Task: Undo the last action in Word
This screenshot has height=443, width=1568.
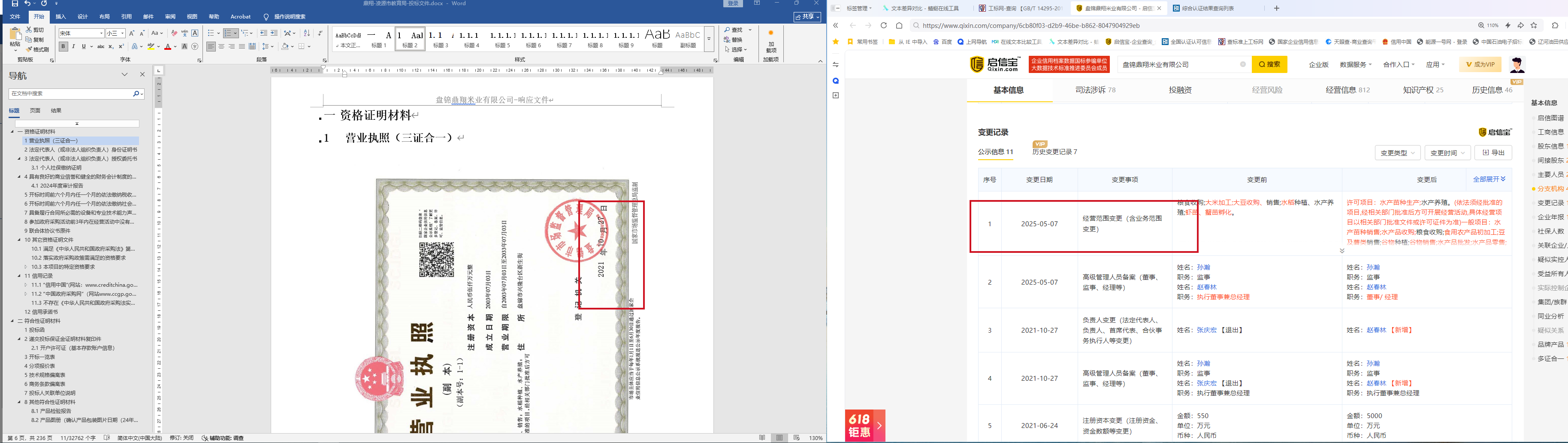Action: click(27, 4)
